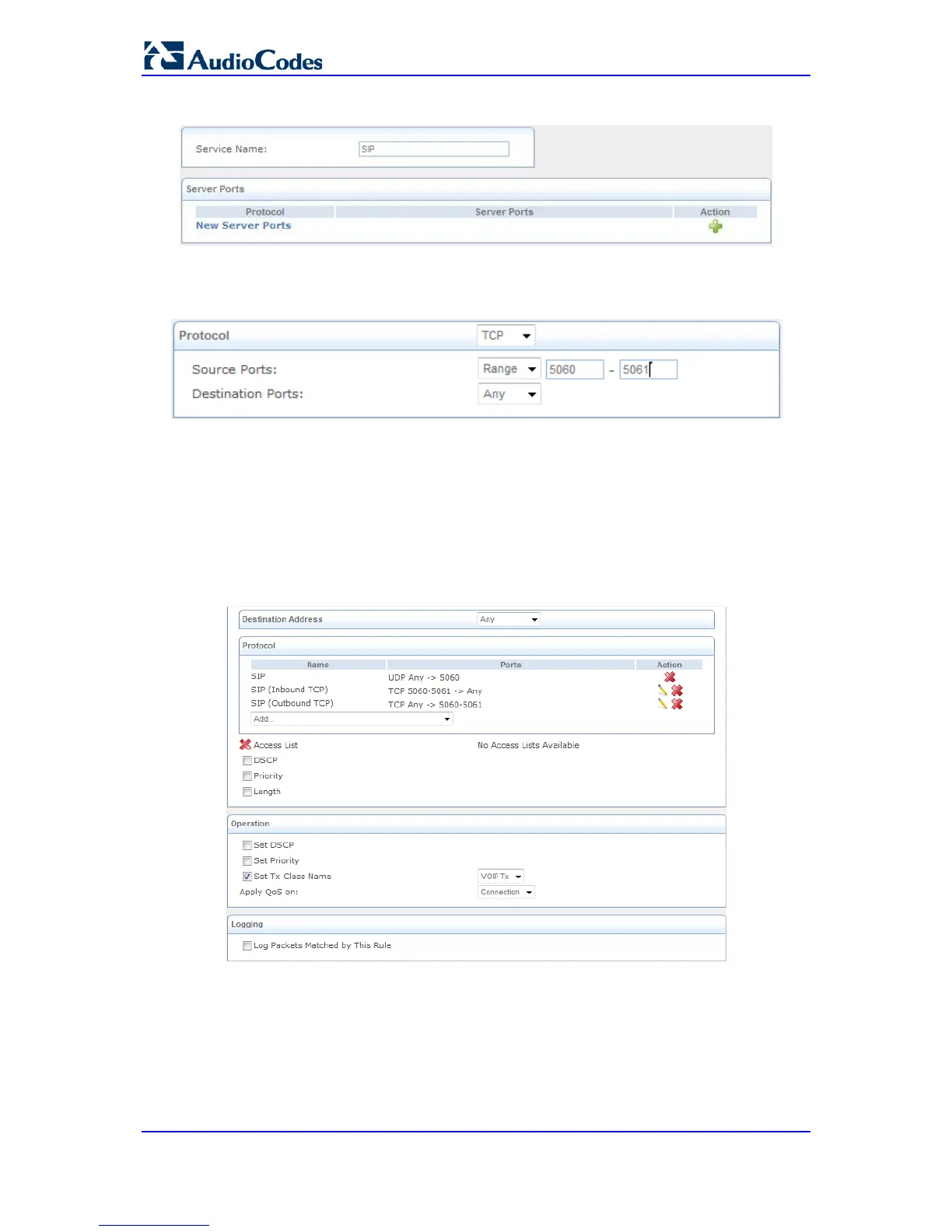Click the green plus icon to add server ports
The height and width of the screenshot is (1232, 952).
click(716, 226)
